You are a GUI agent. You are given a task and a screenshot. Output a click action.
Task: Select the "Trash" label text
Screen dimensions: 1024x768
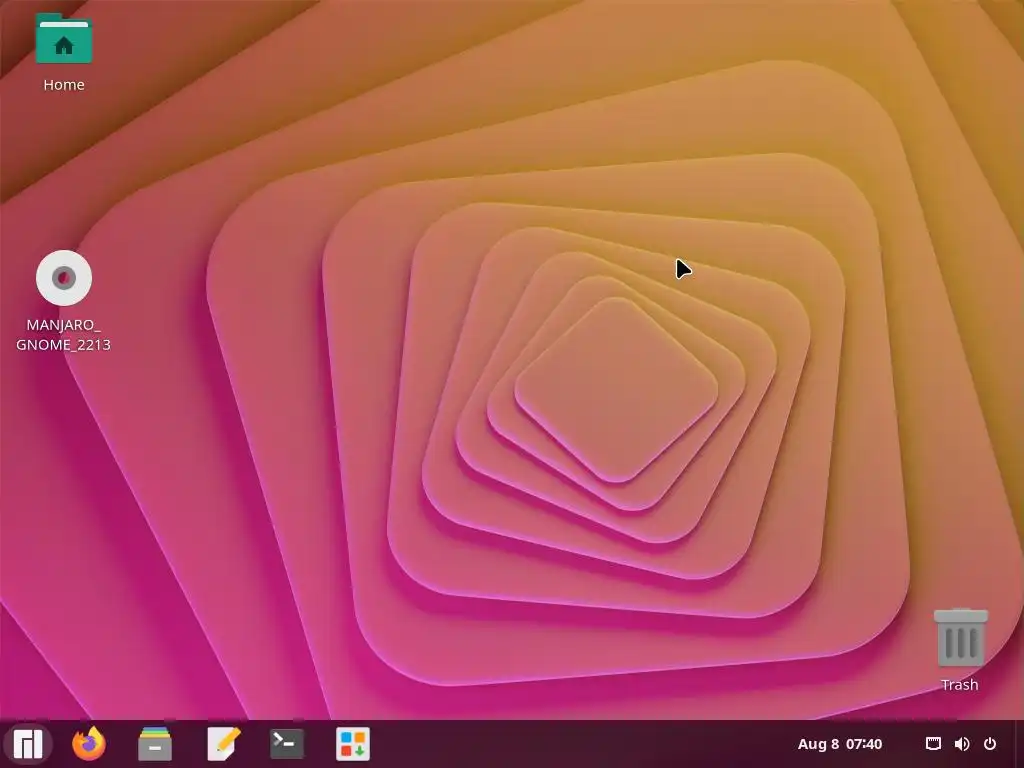(959, 684)
